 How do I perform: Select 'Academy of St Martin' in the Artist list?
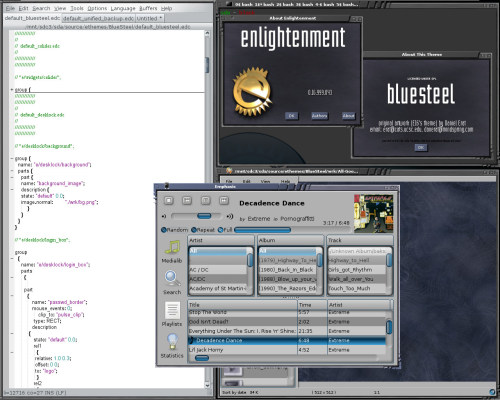click(x=218, y=288)
